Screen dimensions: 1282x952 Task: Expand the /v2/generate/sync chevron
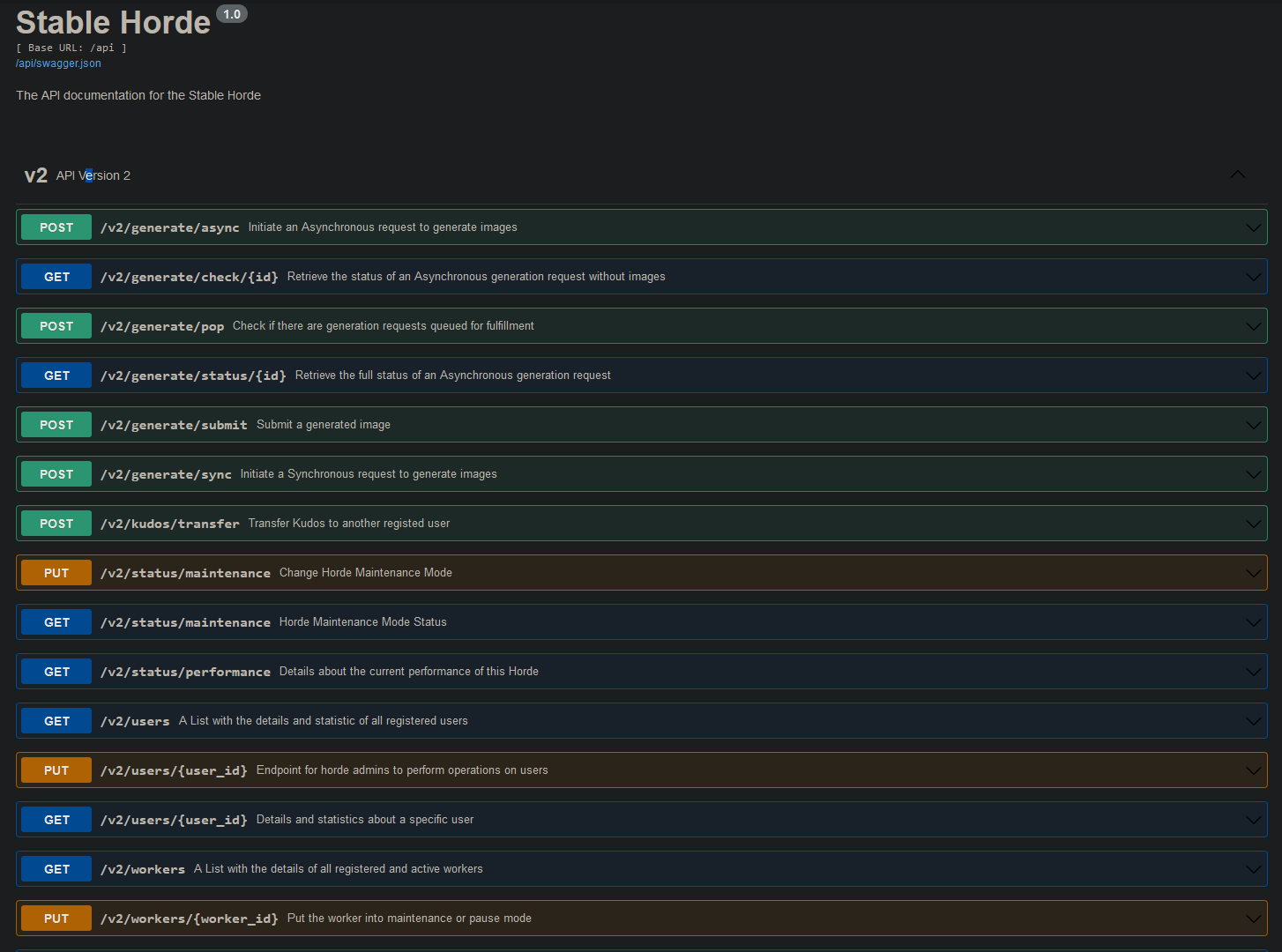(1253, 474)
